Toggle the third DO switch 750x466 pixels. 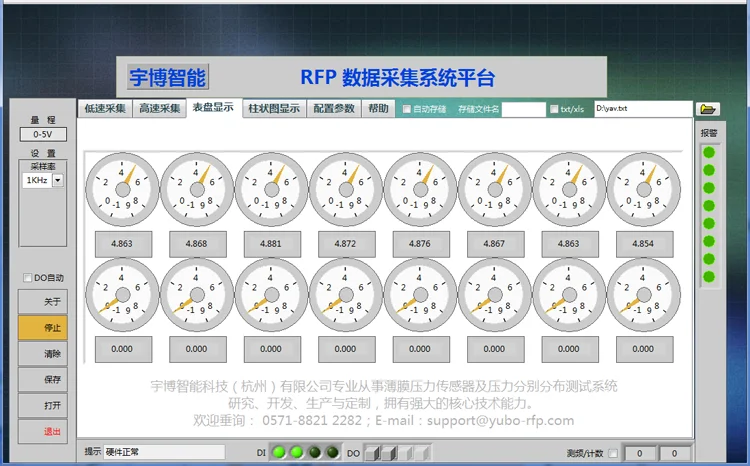[406, 452]
